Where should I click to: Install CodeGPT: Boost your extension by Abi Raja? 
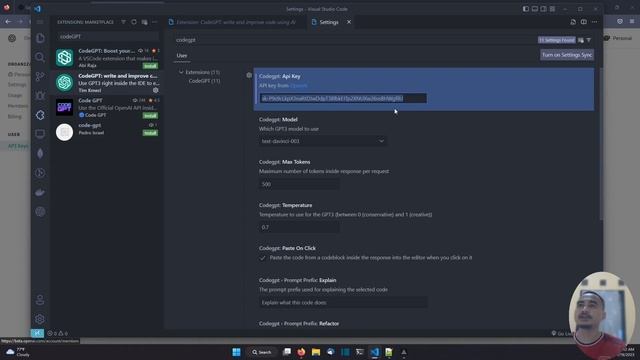point(150,66)
